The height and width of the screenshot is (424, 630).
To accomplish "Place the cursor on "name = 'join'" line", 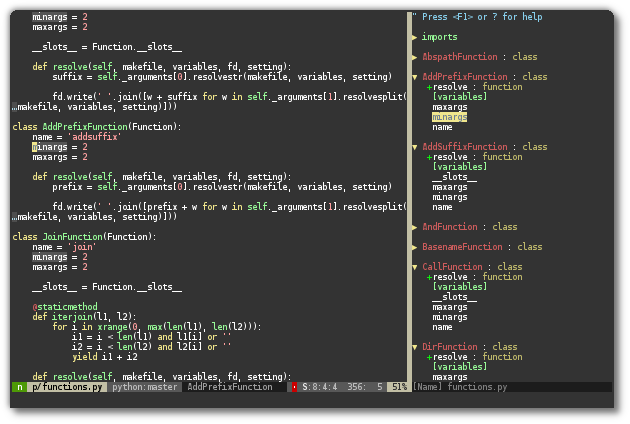I will pos(64,247).
